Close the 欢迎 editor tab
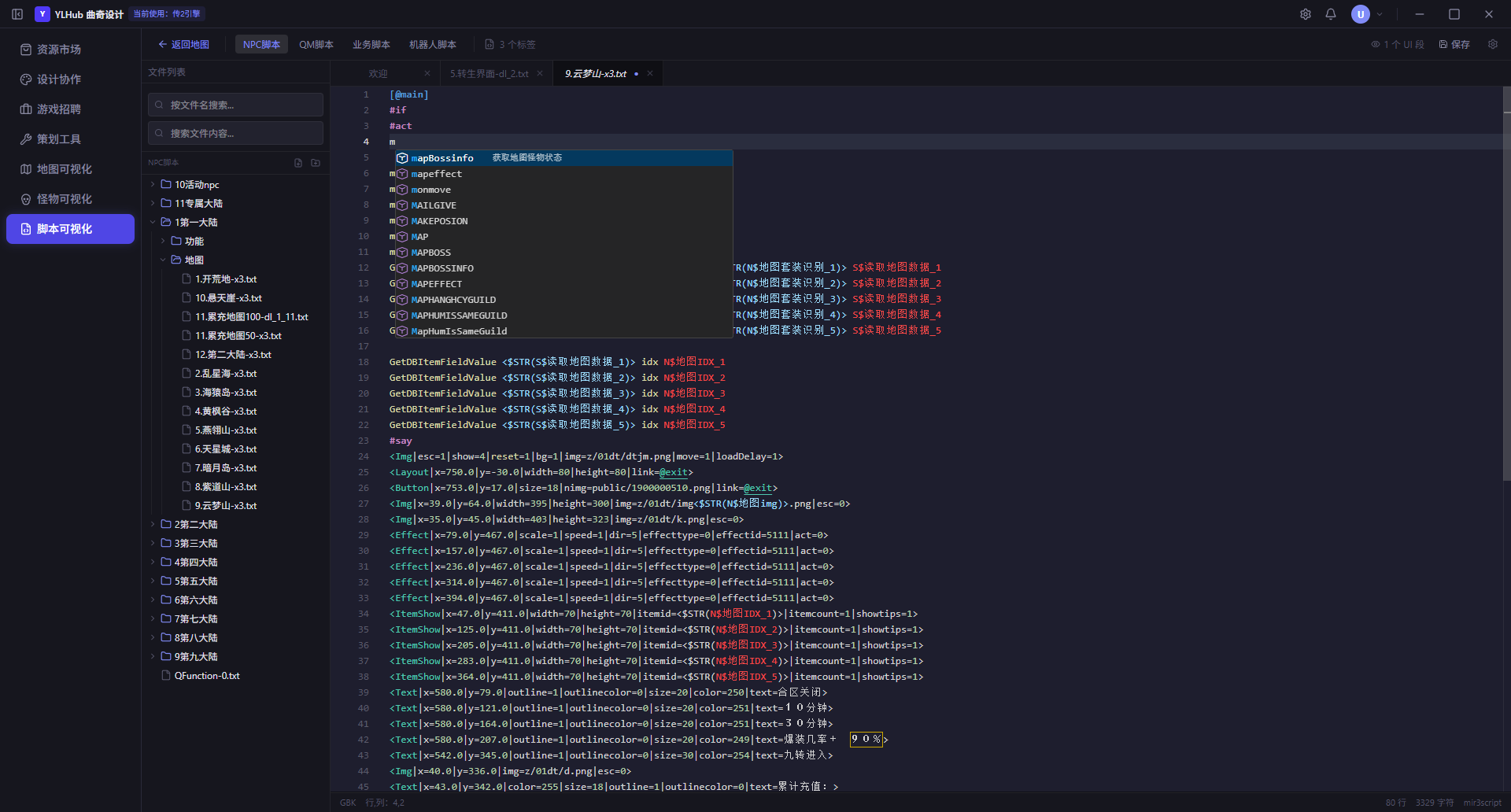This screenshot has width=1511, height=812. point(427,73)
